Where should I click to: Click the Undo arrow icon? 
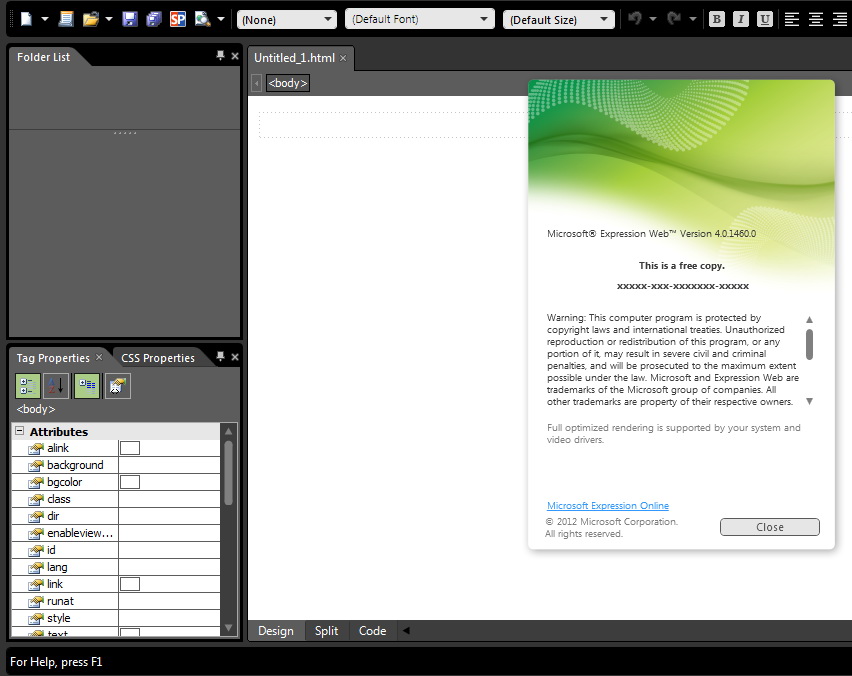click(633, 19)
